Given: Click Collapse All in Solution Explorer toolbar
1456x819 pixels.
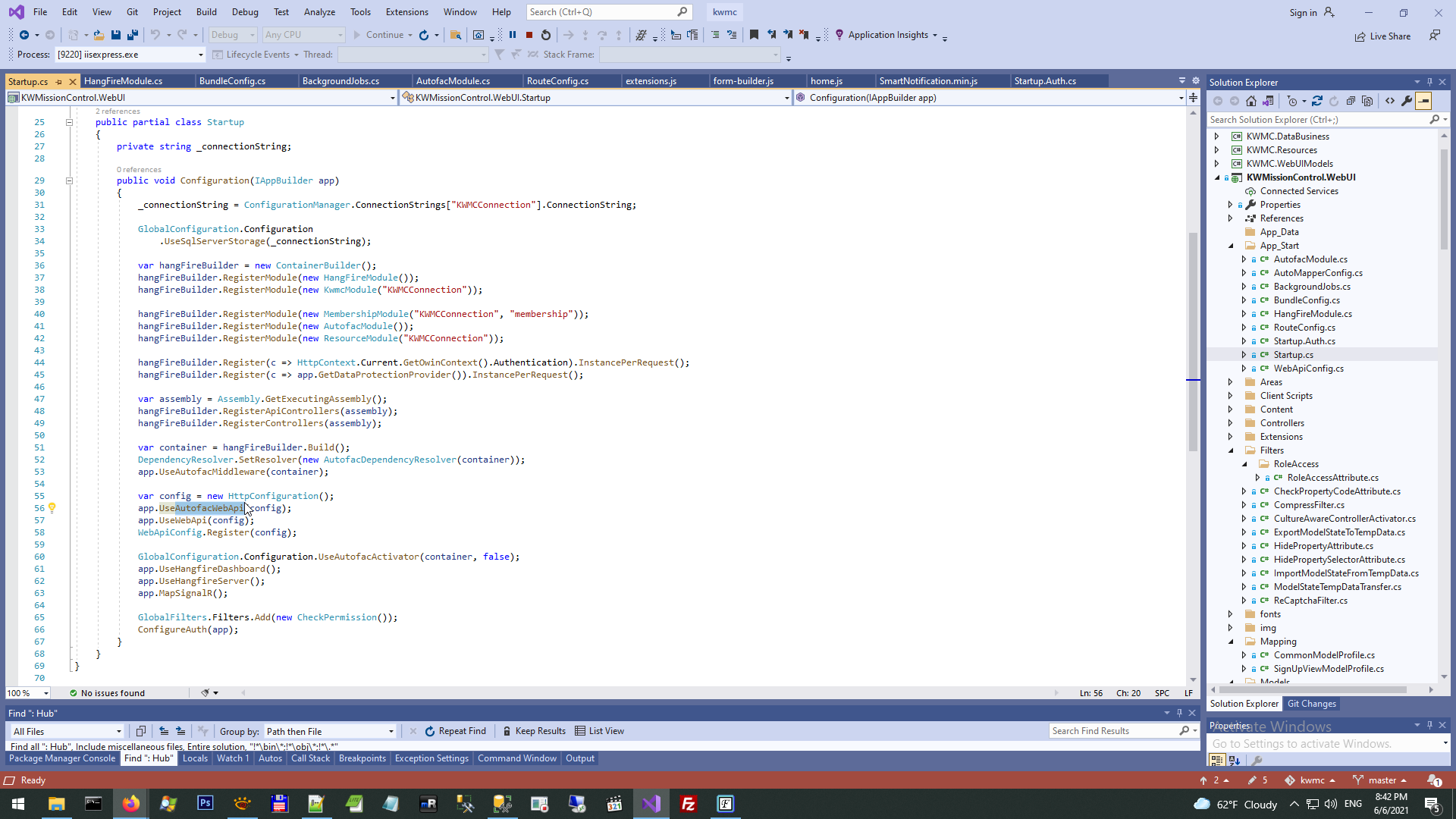Looking at the screenshot, I should point(1351,101).
